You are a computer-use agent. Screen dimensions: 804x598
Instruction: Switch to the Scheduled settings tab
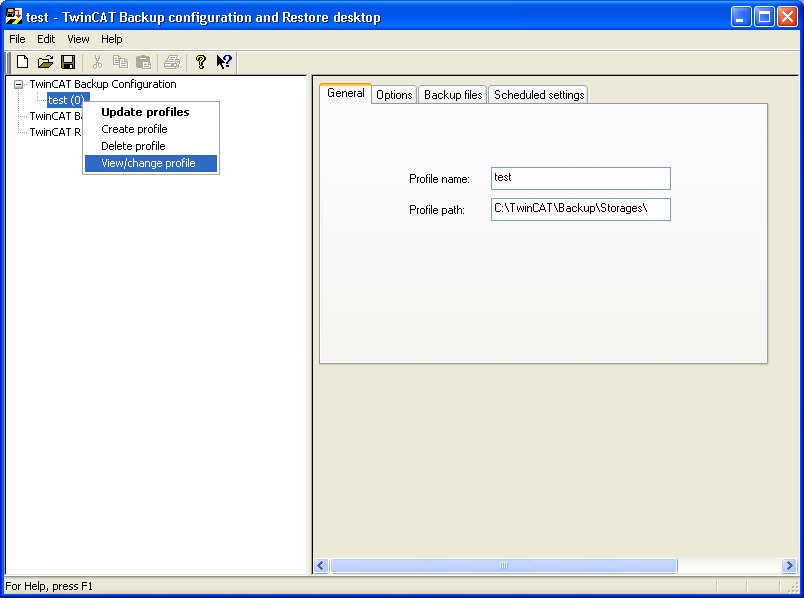tap(538, 95)
